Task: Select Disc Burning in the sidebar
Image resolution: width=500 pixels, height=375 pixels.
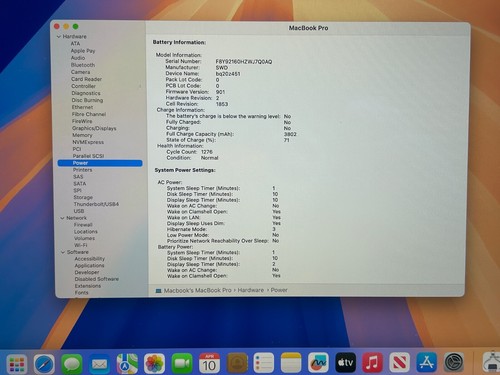Action: [x=87, y=100]
